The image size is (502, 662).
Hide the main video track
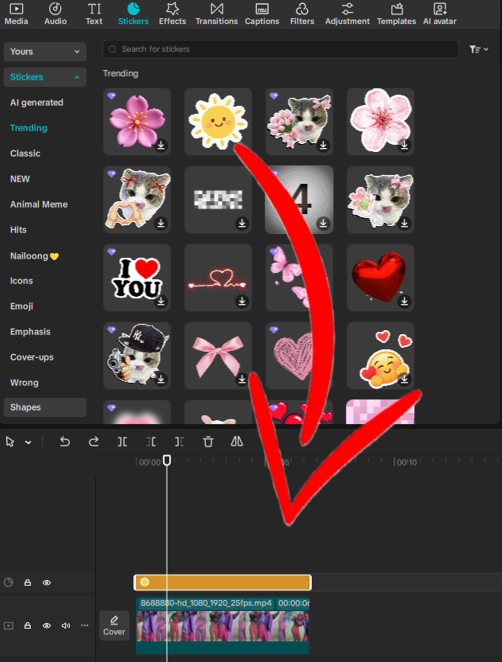(x=47, y=626)
